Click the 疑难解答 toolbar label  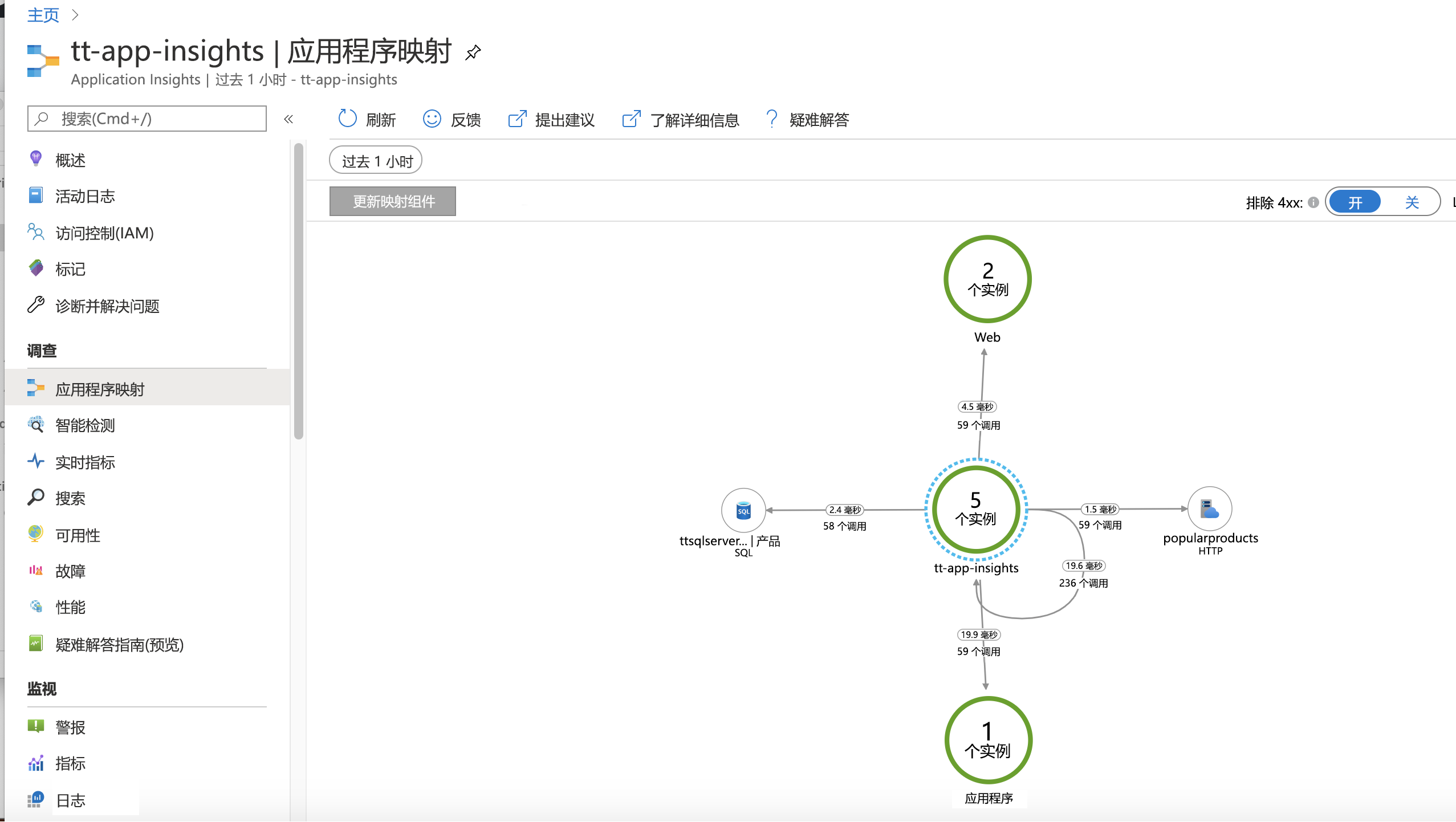819,120
